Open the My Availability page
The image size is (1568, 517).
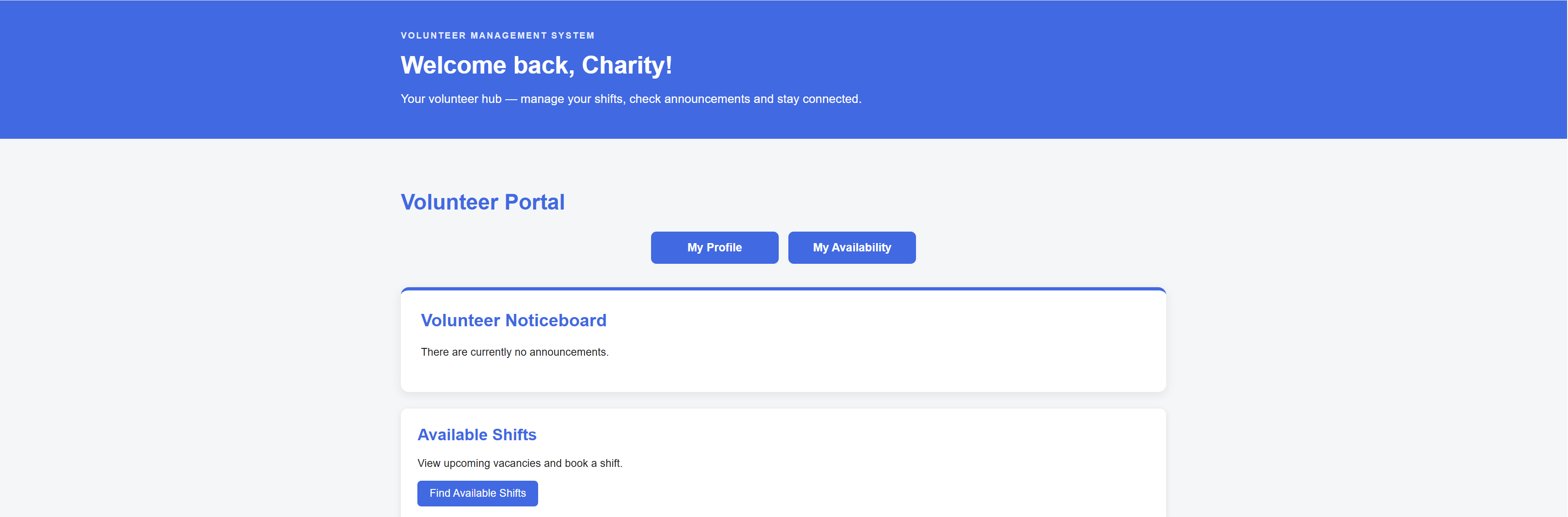pos(852,247)
